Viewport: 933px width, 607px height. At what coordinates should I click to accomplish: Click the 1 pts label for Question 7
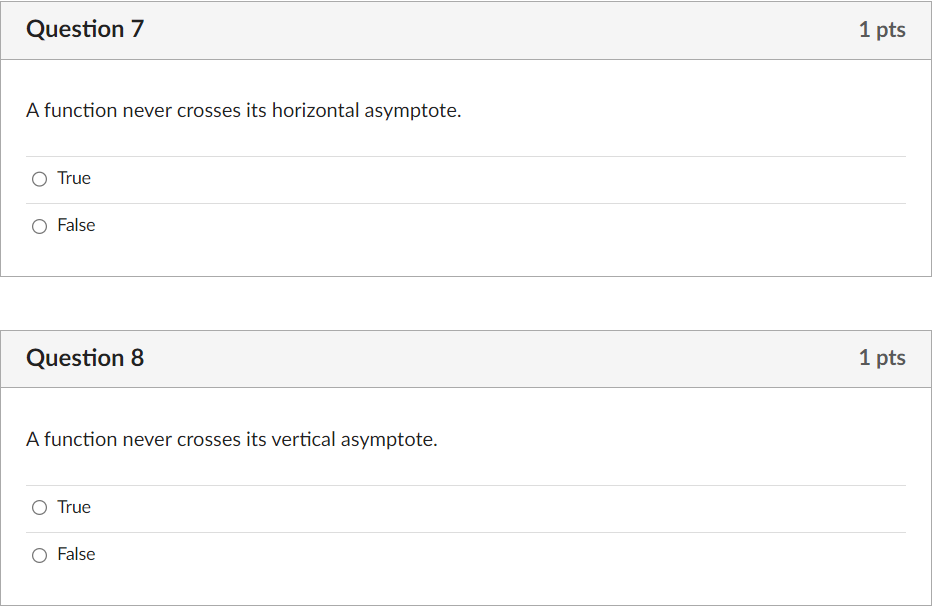[x=882, y=29]
